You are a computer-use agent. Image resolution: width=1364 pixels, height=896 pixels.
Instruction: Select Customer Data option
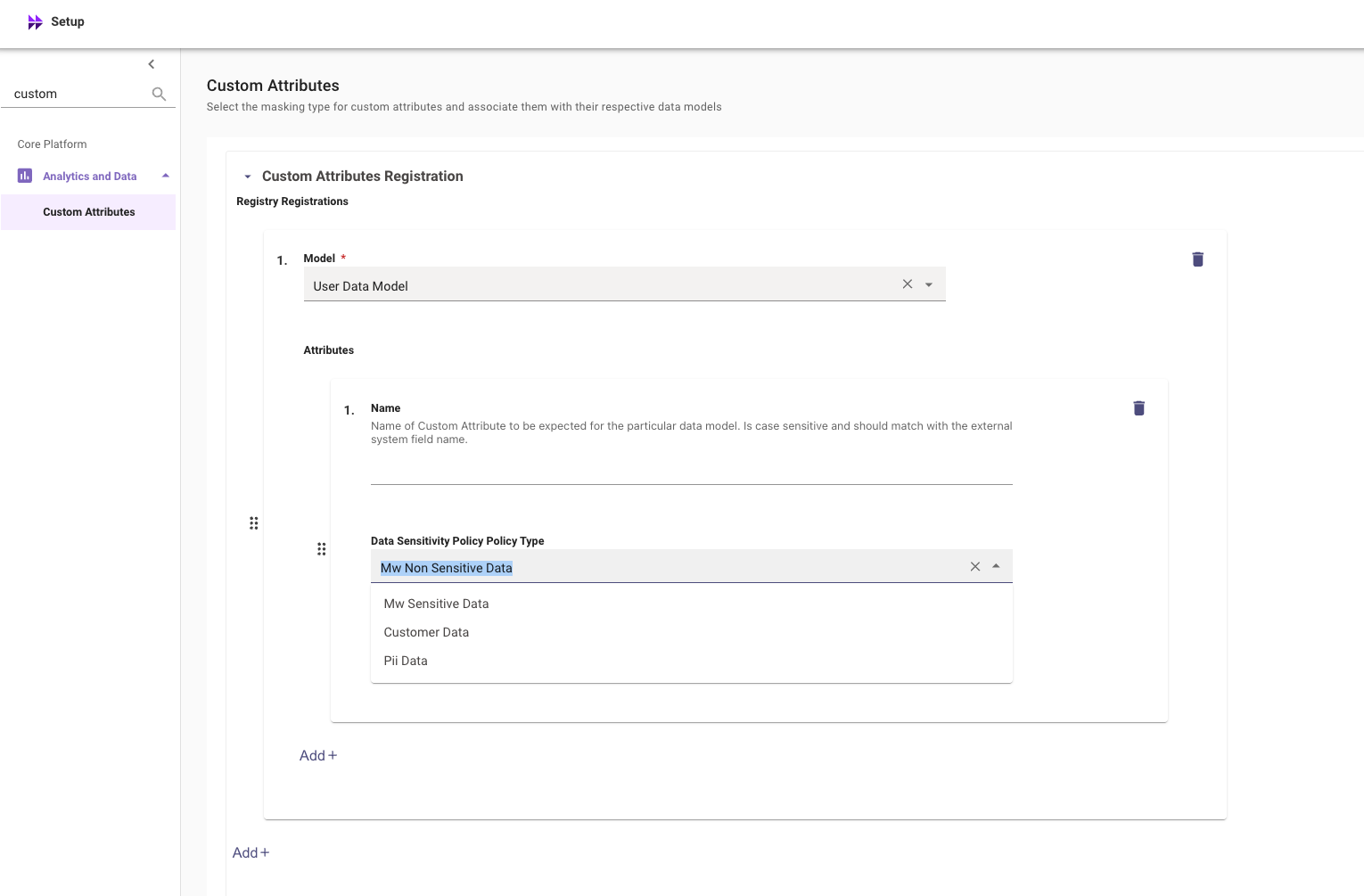click(691, 632)
